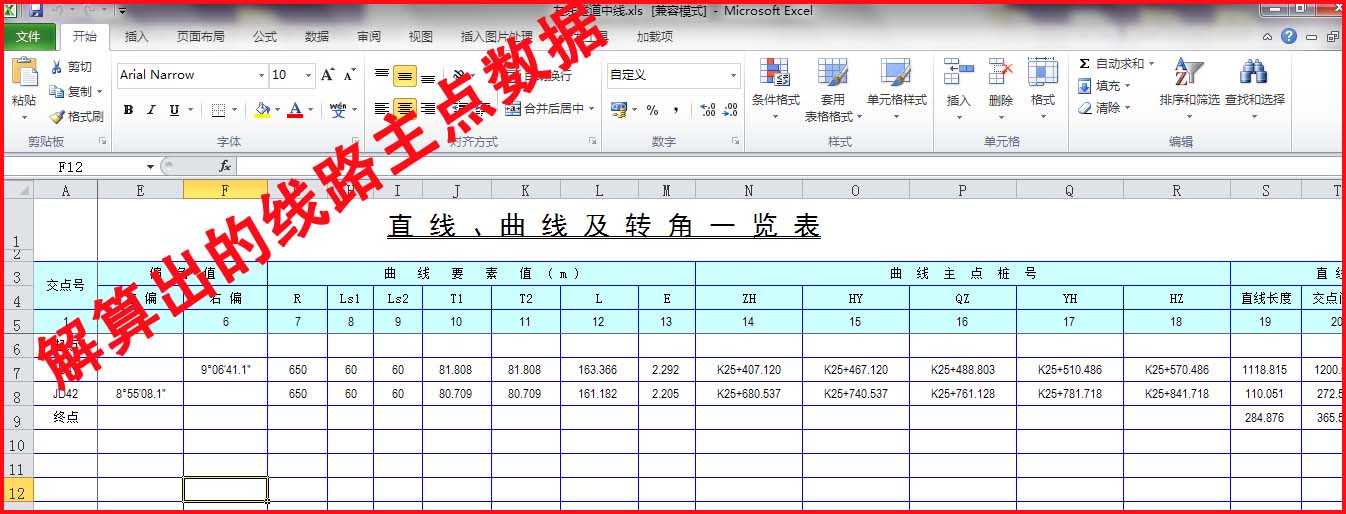Screen dimensions: 1346x514
Task: Switch to the Formulas (公式) tab
Action: click(264, 36)
